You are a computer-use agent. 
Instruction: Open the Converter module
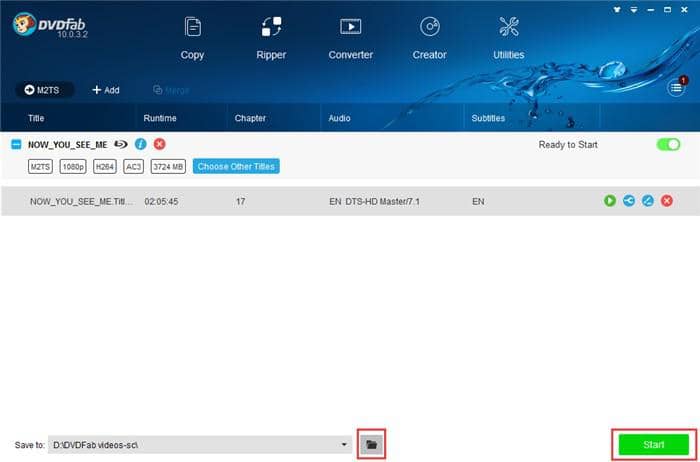[x=350, y=38]
